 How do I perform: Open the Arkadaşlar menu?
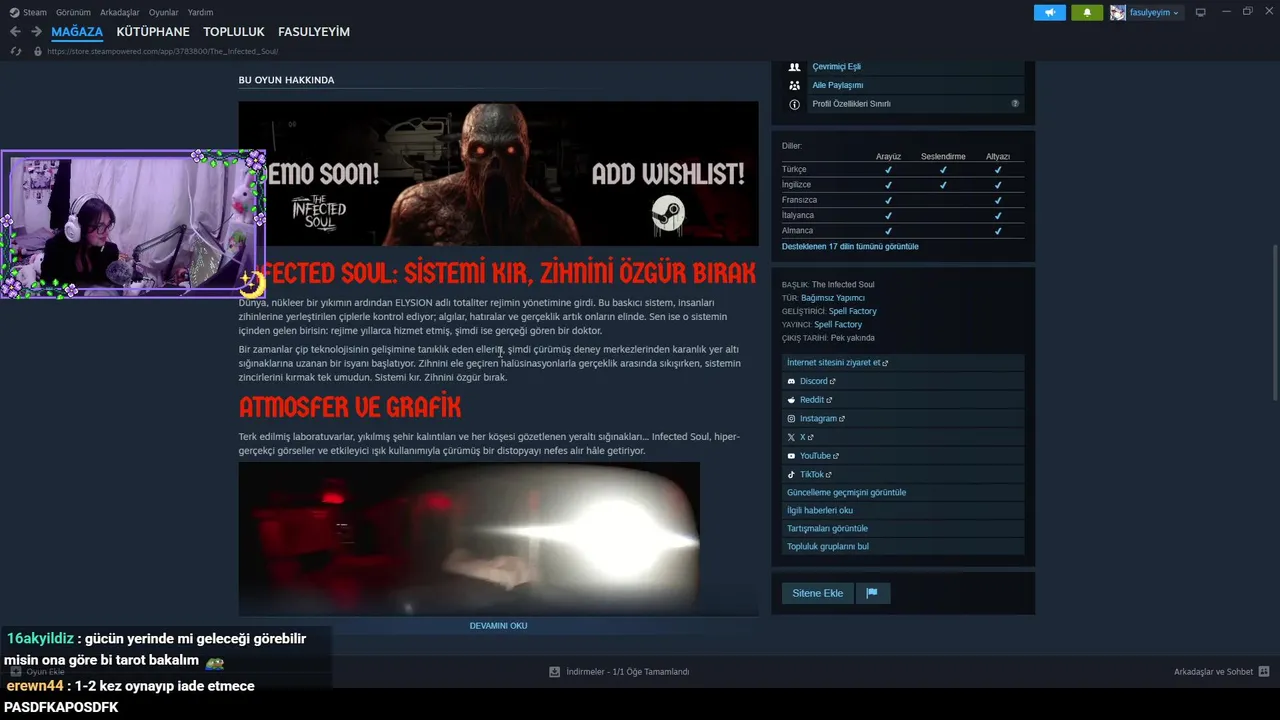pyautogui.click(x=120, y=13)
